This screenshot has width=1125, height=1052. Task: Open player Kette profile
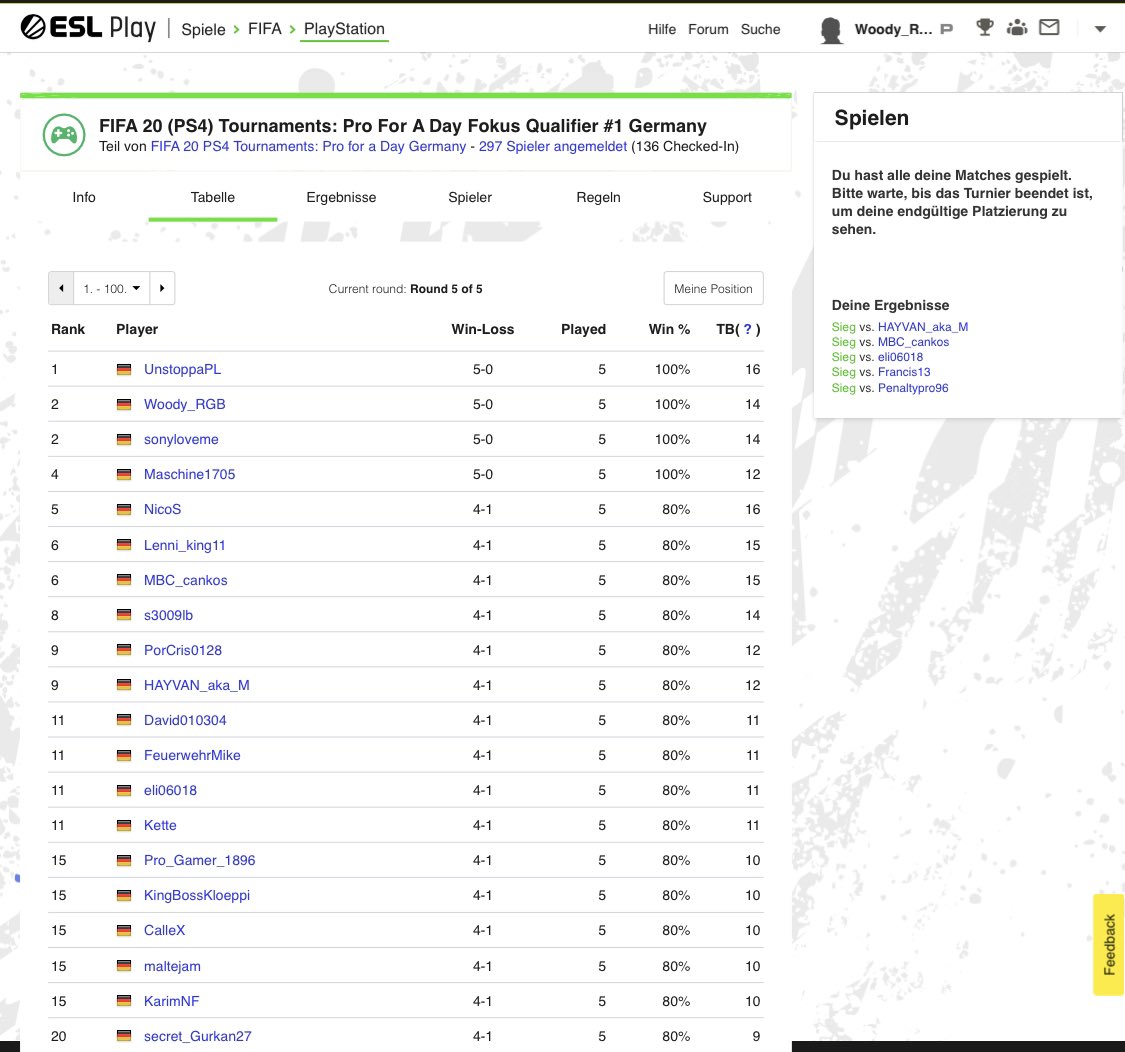(x=160, y=825)
